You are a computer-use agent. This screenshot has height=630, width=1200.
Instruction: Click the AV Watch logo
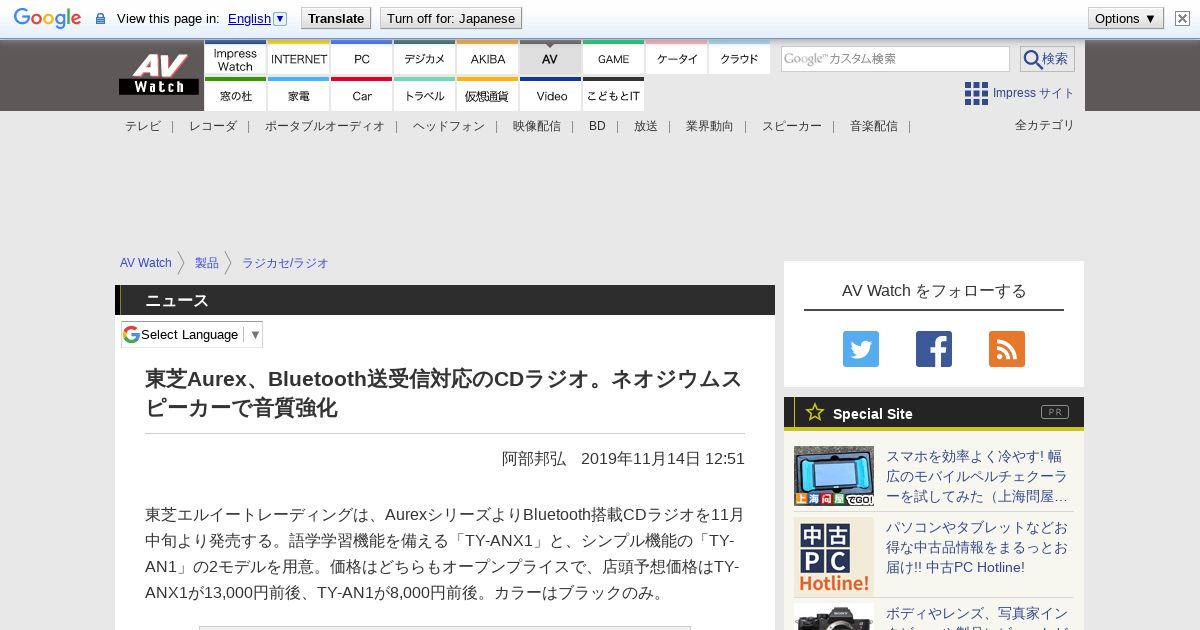159,74
